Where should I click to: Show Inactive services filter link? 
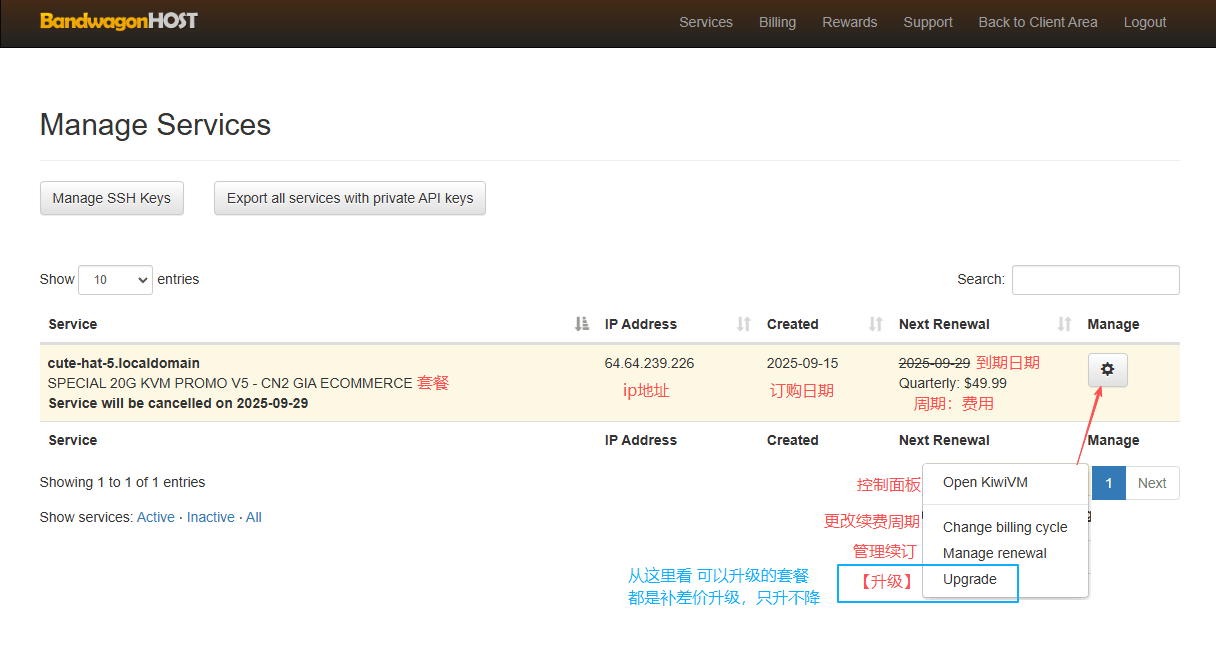pos(210,517)
